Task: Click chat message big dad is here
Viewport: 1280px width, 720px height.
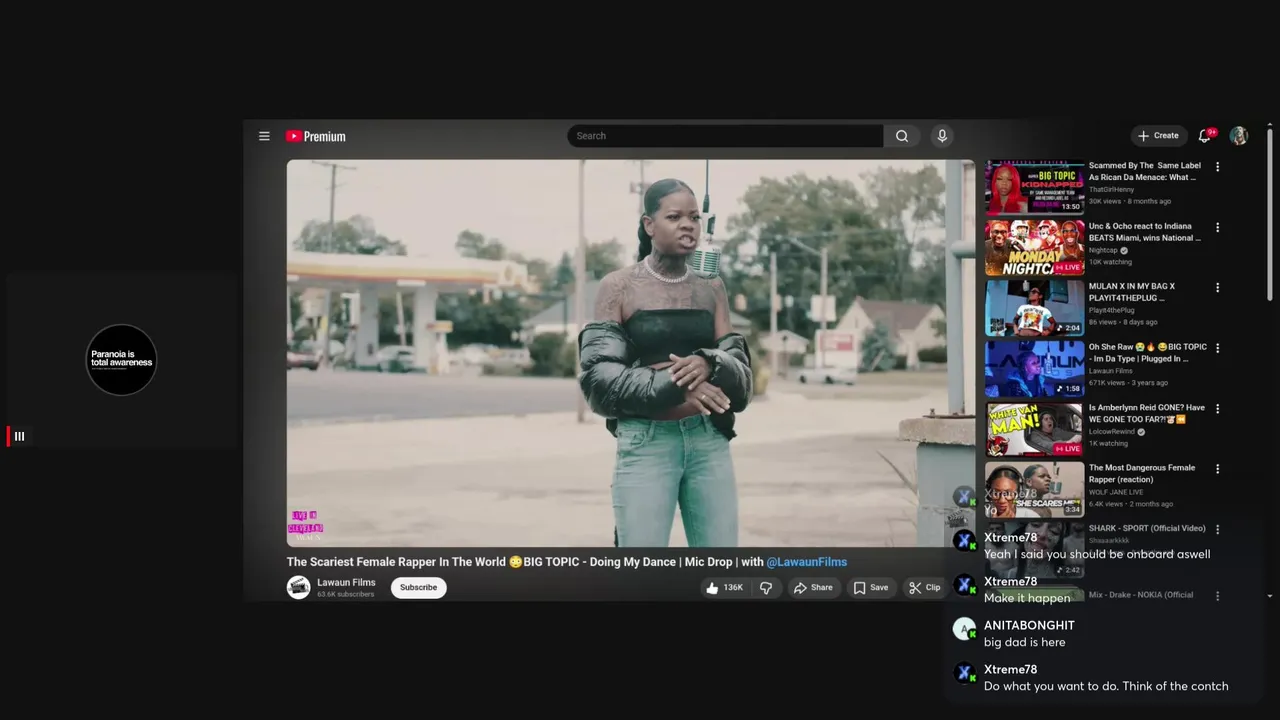Action: [x=1024, y=642]
